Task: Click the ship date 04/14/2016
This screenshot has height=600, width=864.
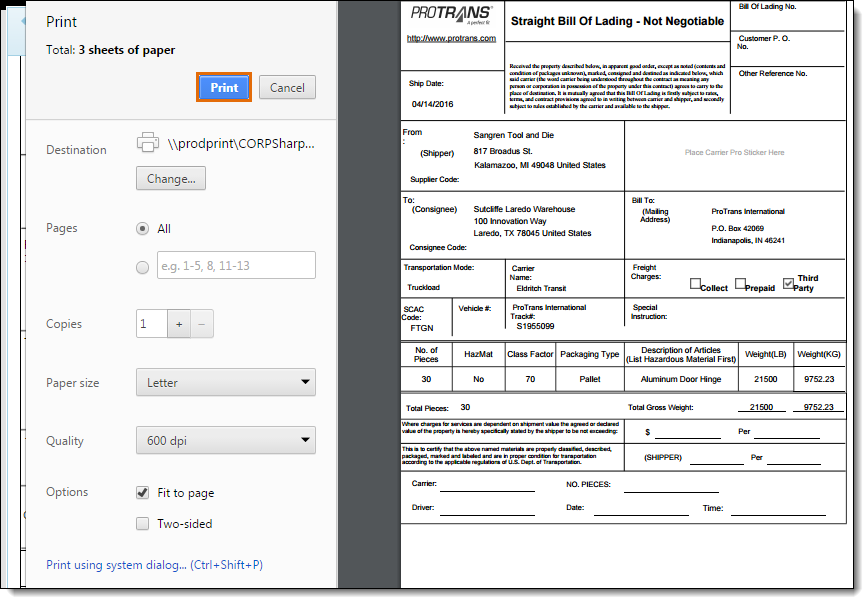Action: pos(433,104)
